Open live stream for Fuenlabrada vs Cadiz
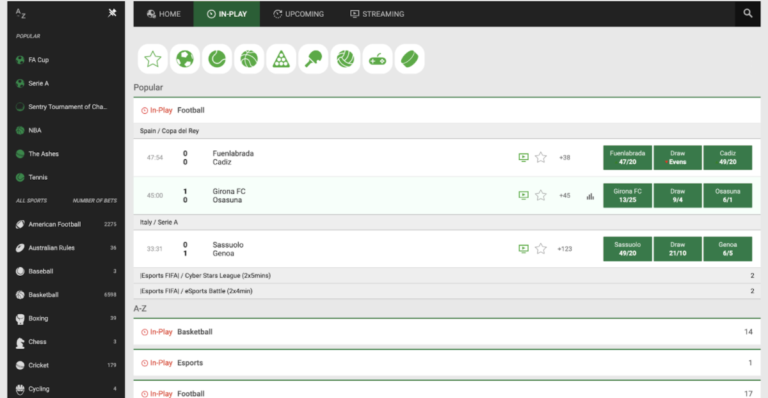This screenshot has height=398, width=768. pyautogui.click(x=524, y=157)
